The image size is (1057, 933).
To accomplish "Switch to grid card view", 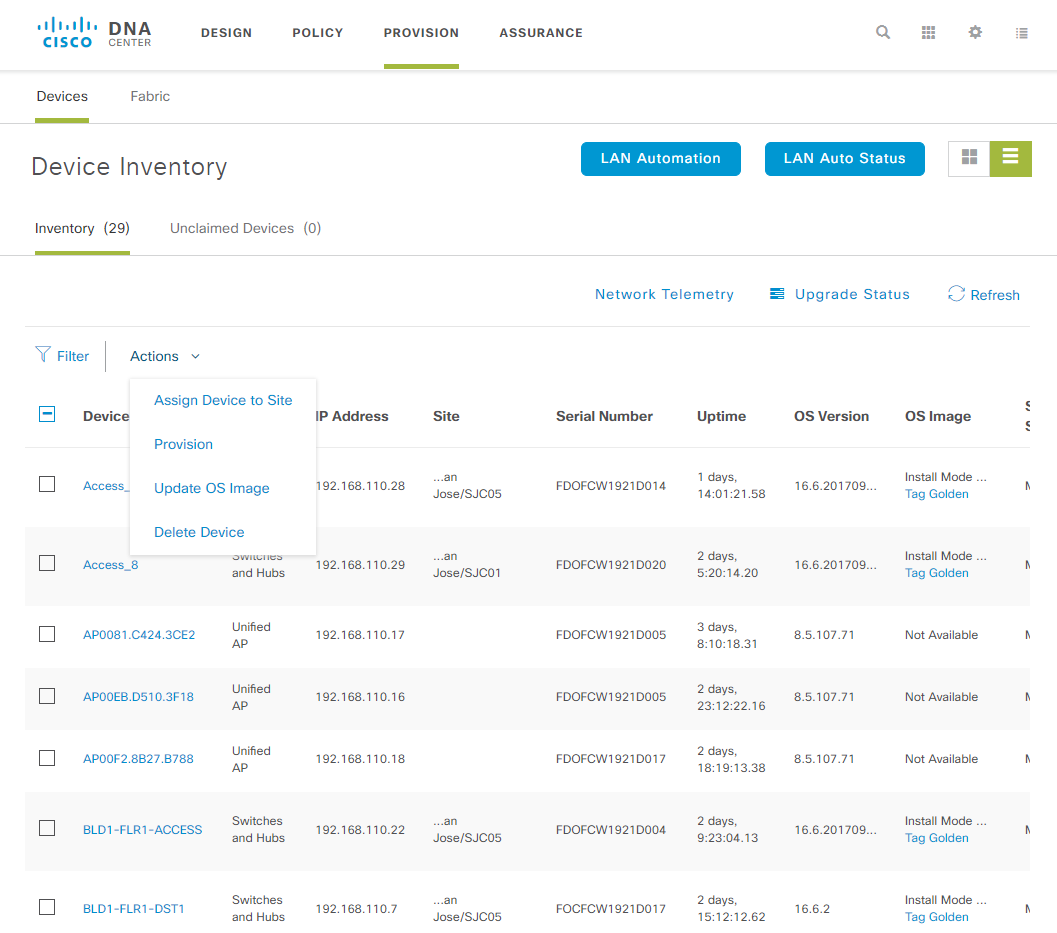I will pyautogui.click(x=969, y=158).
